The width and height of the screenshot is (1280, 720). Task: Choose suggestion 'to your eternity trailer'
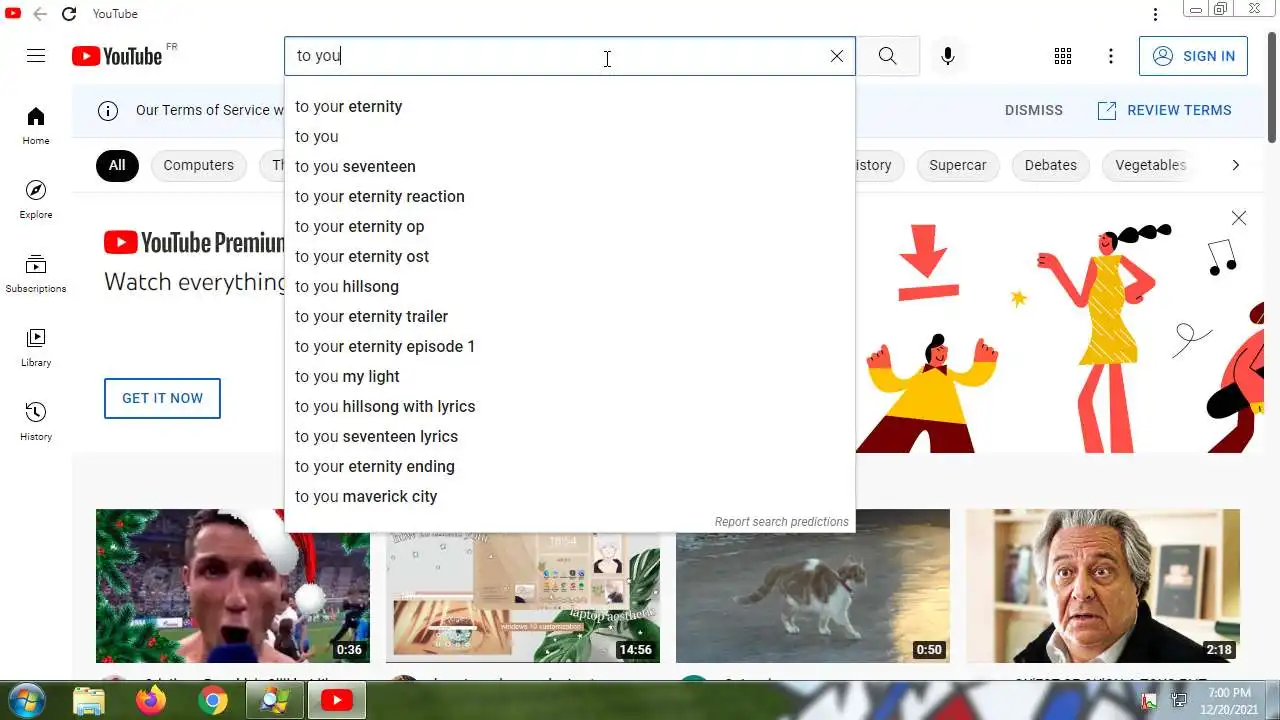(570, 317)
